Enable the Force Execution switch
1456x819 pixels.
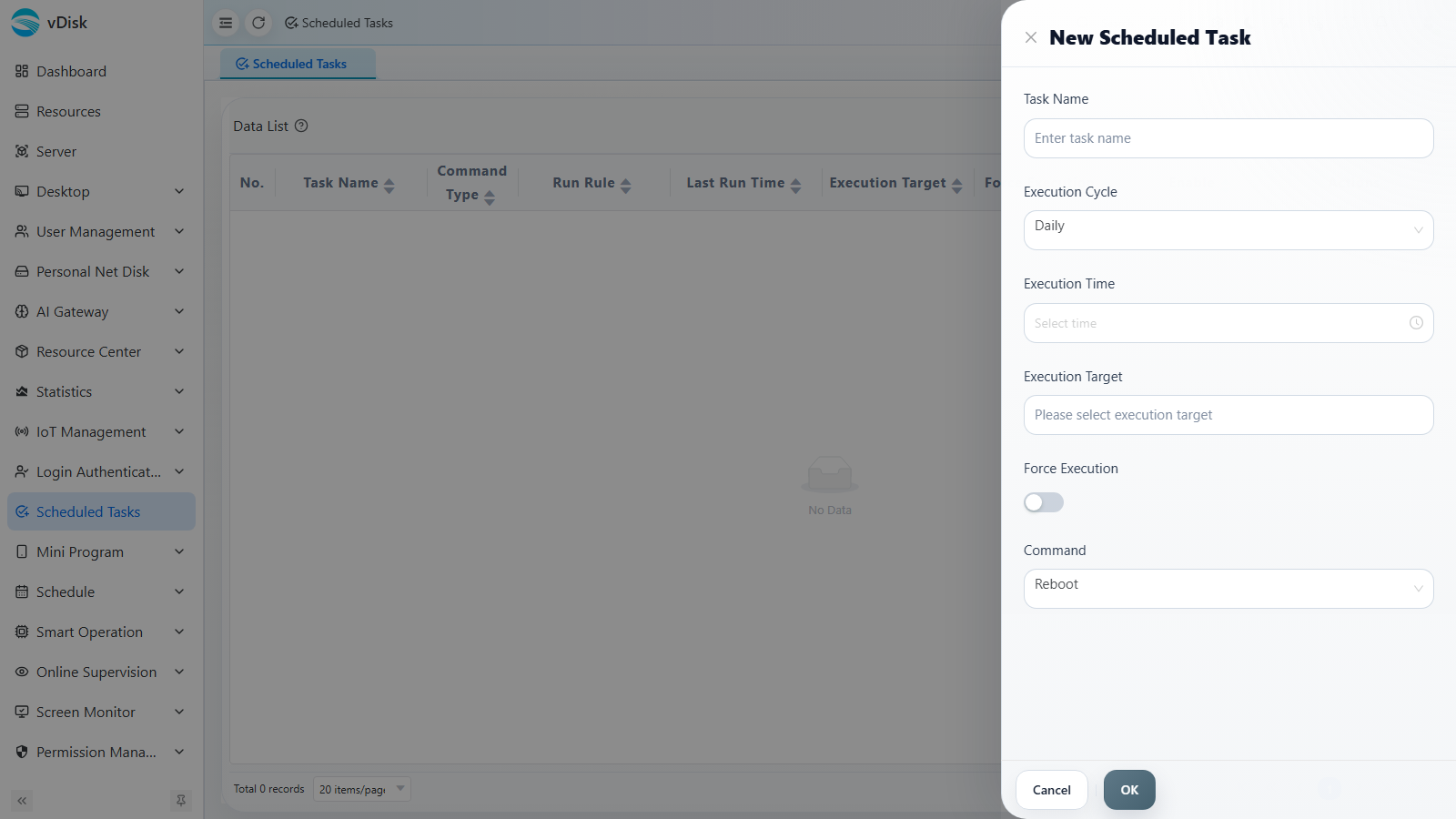tap(1044, 502)
